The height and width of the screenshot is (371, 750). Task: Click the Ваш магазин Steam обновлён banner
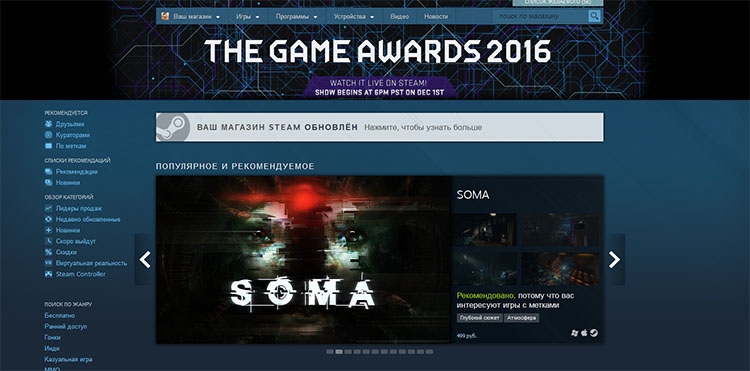tap(379, 127)
